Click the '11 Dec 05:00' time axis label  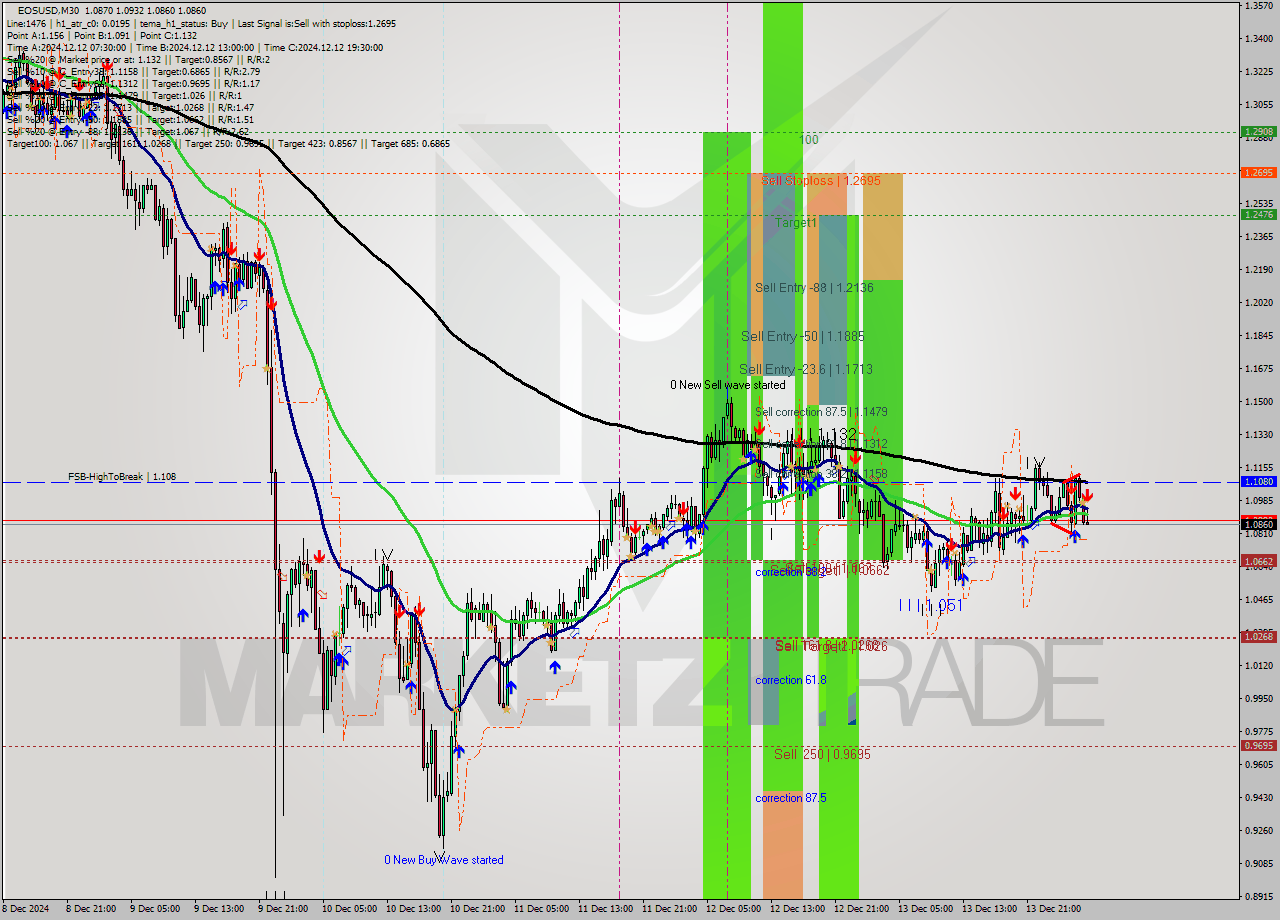pyautogui.click(x=540, y=909)
